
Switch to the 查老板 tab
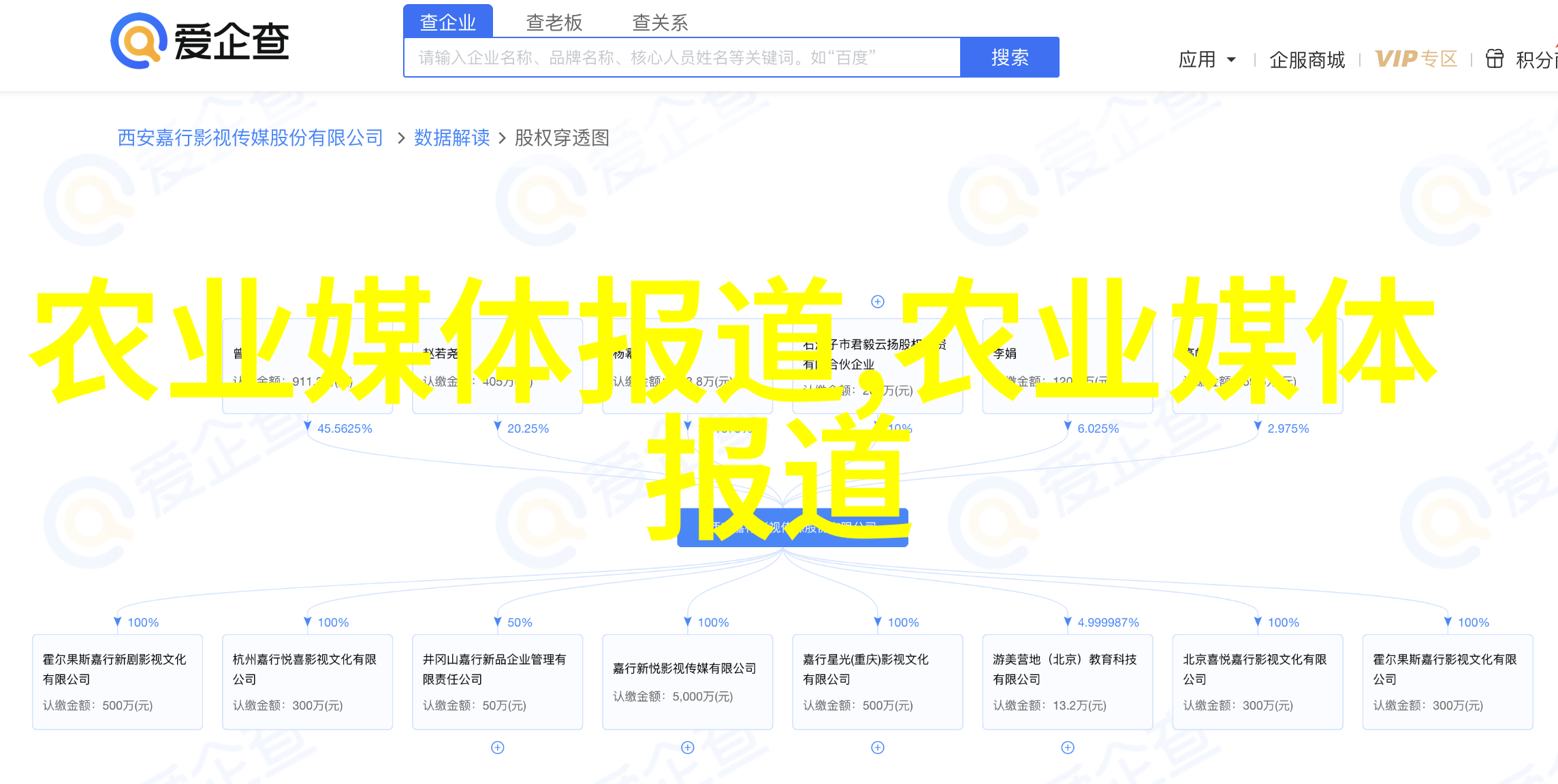pos(554,22)
